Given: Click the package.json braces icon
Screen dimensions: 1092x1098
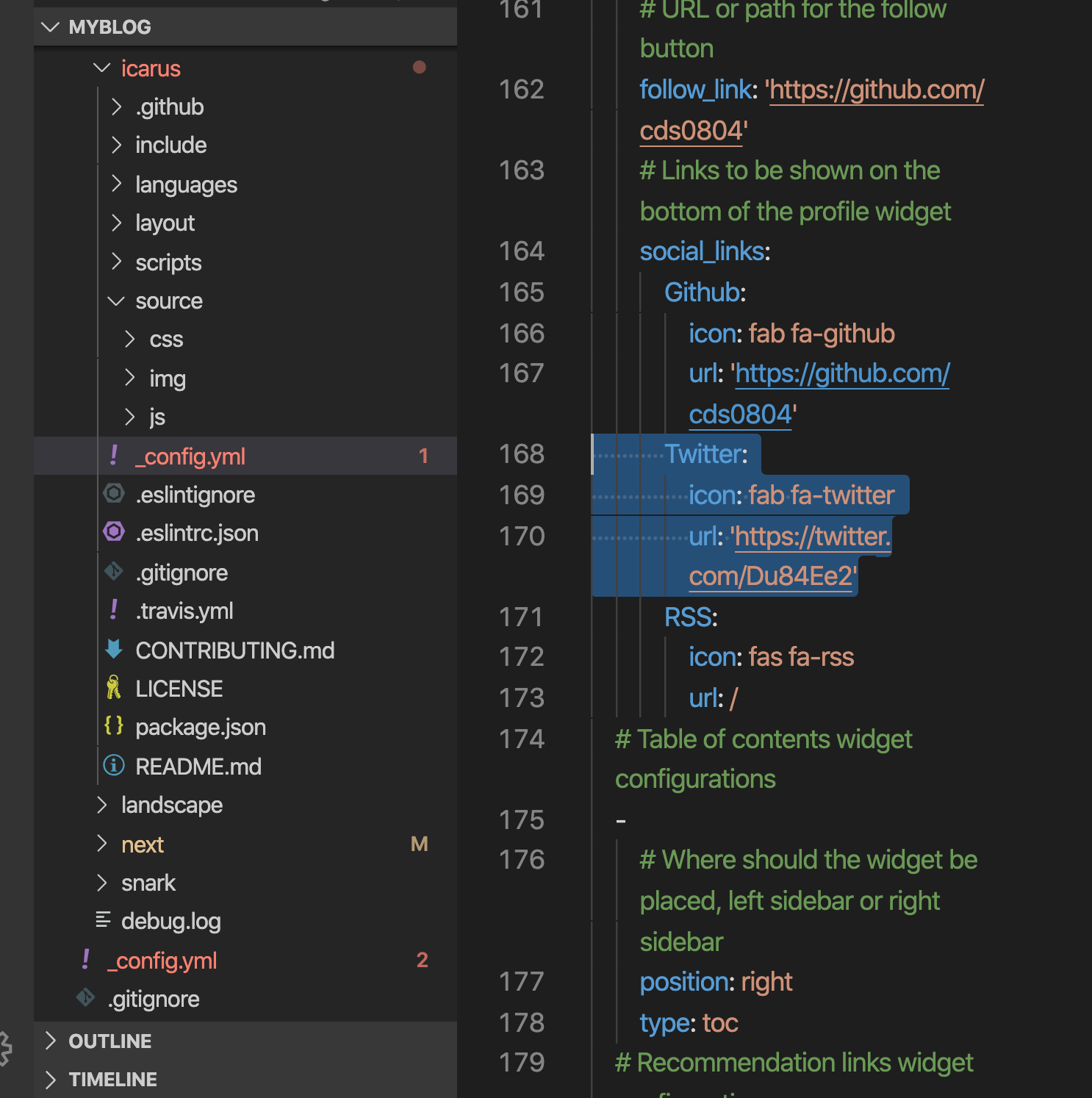Looking at the screenshot, I should [114, 726].
